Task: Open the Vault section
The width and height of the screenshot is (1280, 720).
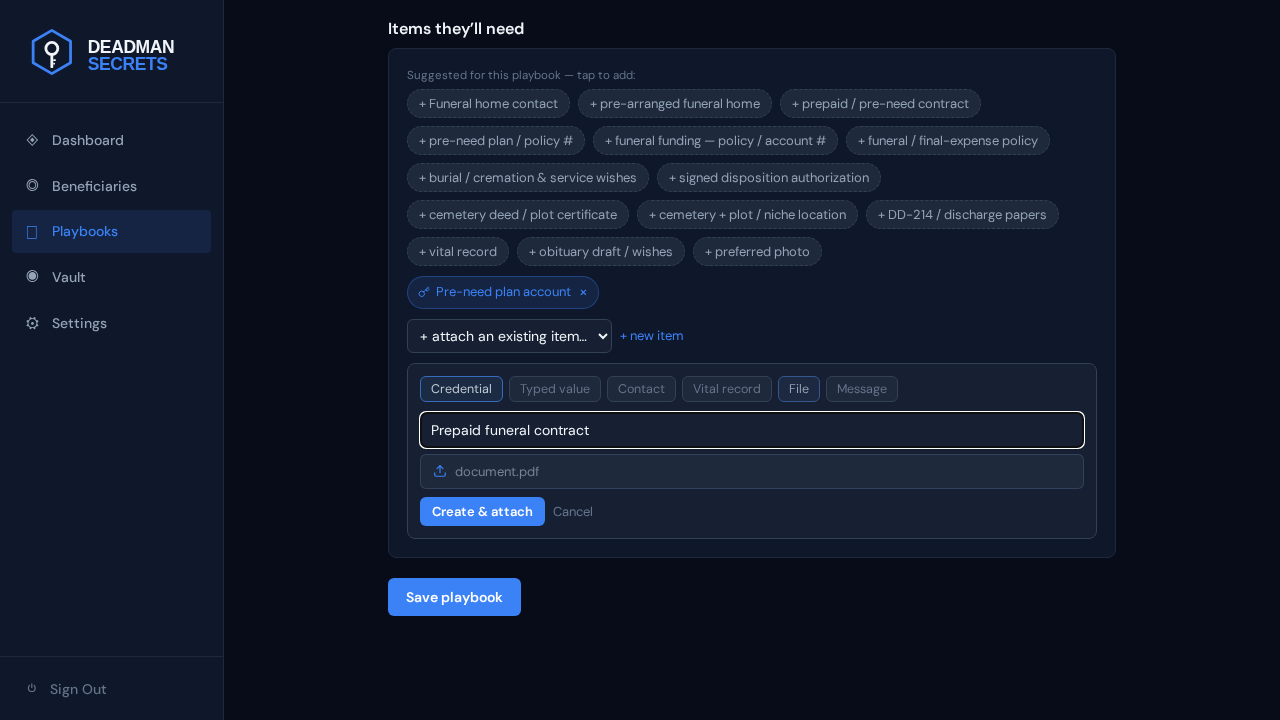Action: [111, 277]
